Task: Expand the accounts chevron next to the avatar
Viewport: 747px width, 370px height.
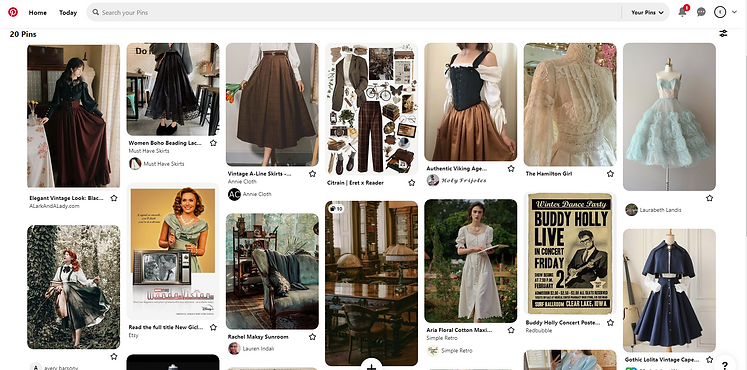Action: pyautogui.click(x=734, y=12)
